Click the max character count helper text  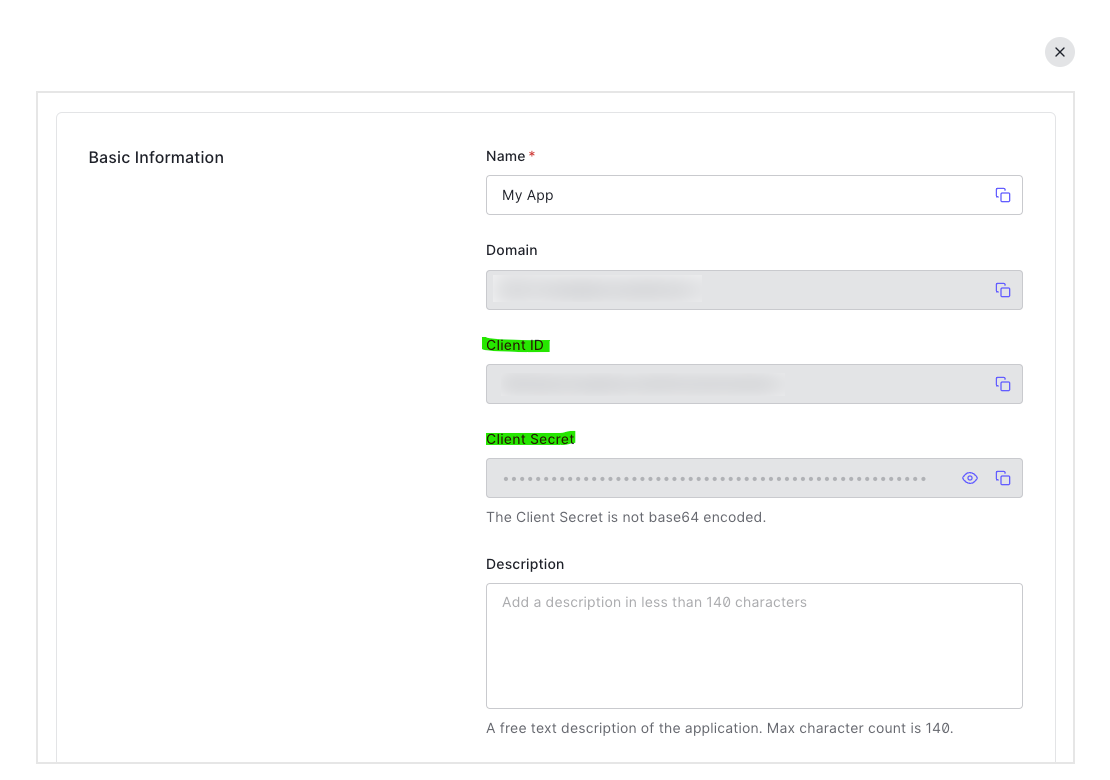point(719,728)
